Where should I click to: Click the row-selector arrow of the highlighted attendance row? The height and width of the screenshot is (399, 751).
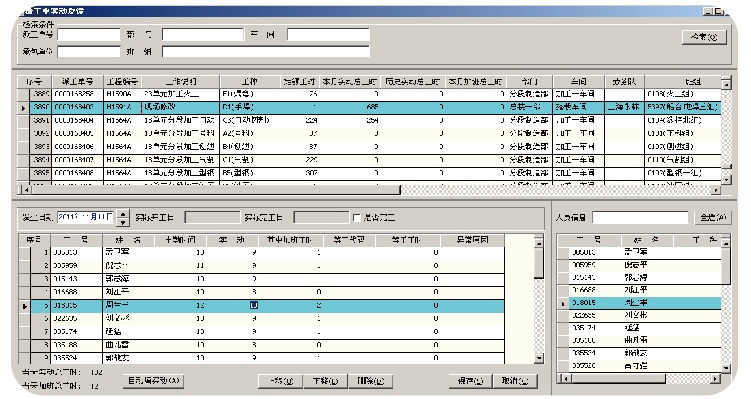point(24,306)
